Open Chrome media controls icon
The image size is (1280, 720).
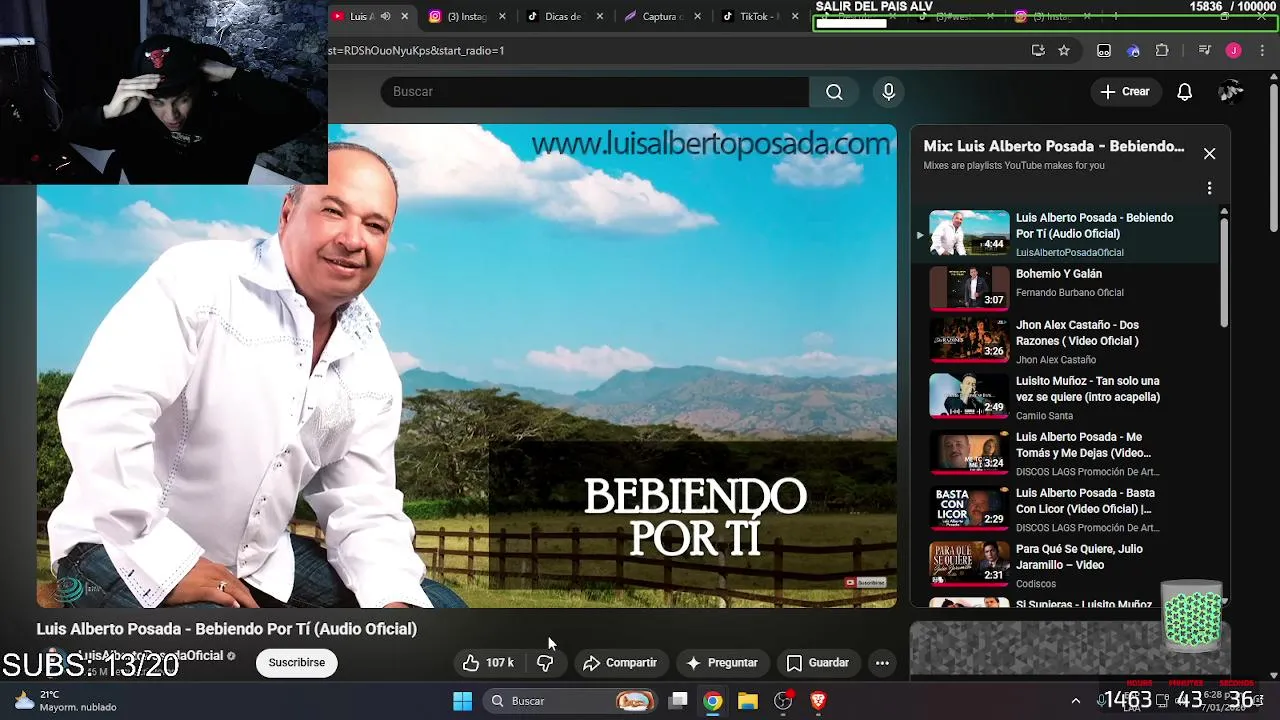pos(1205,51)
